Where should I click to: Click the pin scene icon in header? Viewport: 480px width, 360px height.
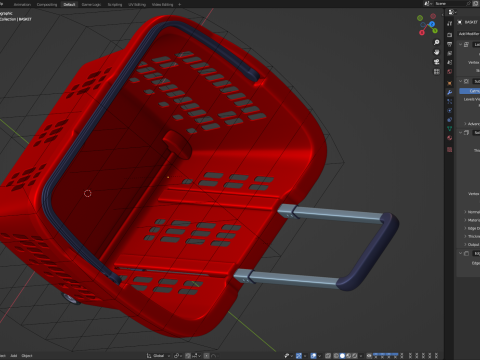click(469, 3)
